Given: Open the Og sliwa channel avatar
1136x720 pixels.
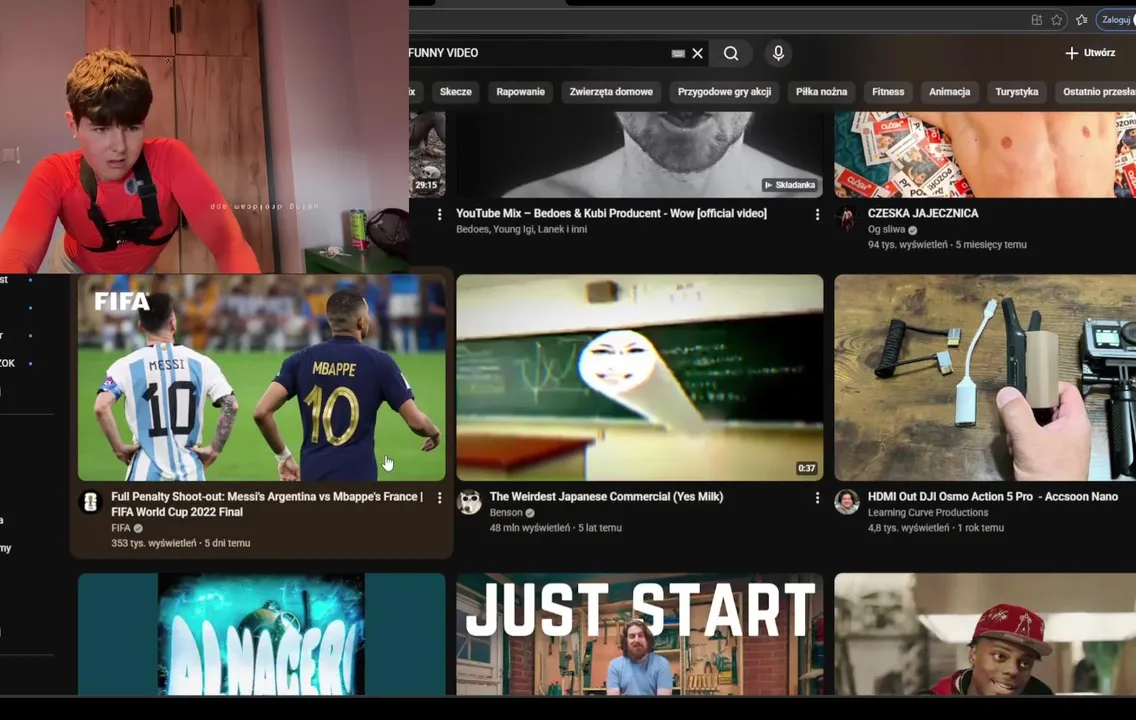Looking at the screenshot, I should 847,217.
